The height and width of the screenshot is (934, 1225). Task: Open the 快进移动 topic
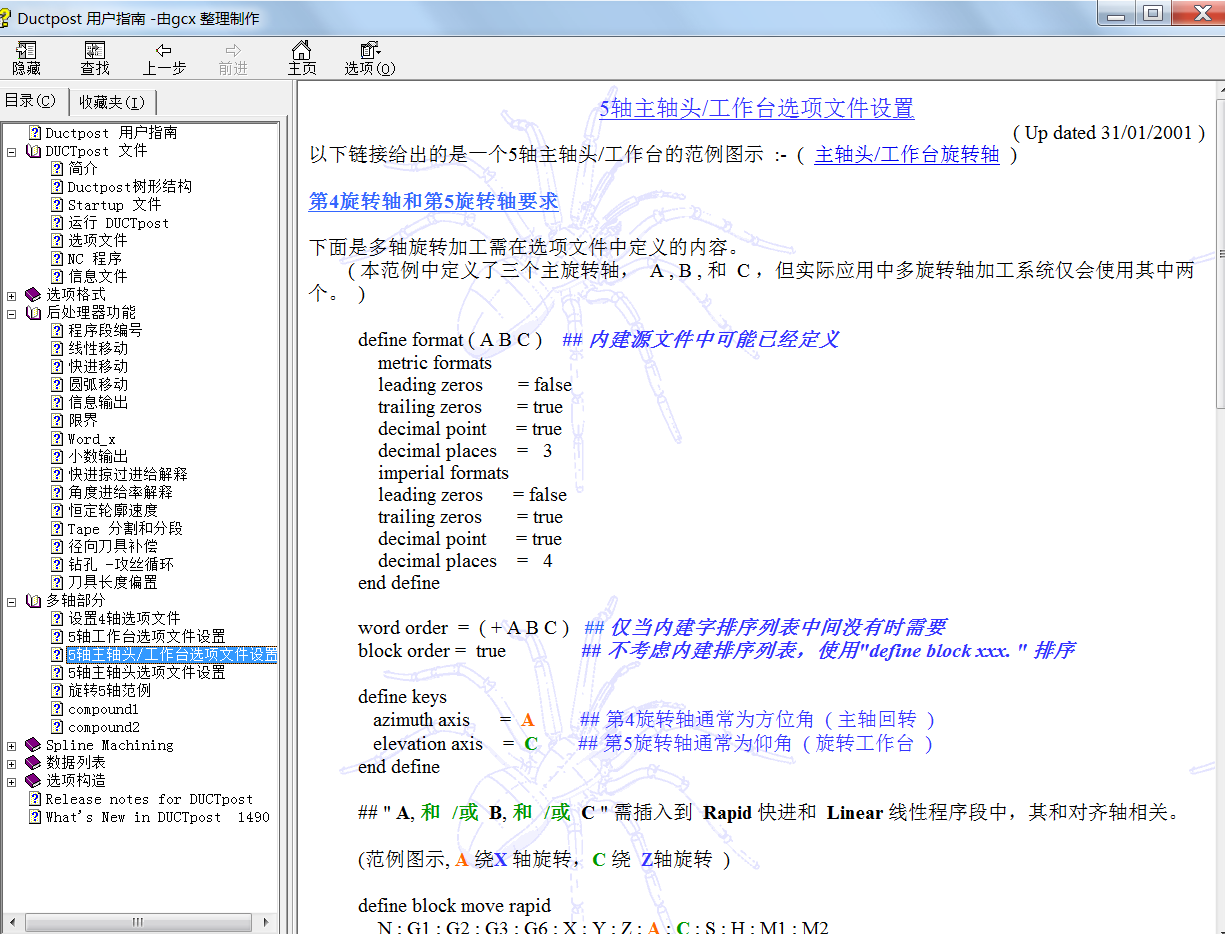tap(98, 367)
